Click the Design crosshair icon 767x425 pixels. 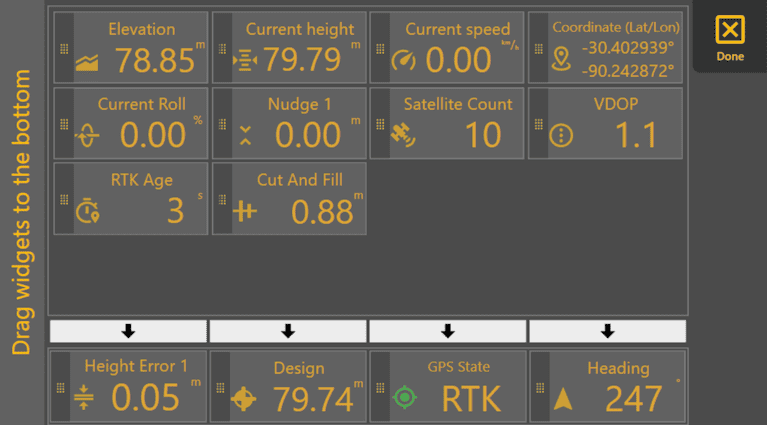point(244,399)
